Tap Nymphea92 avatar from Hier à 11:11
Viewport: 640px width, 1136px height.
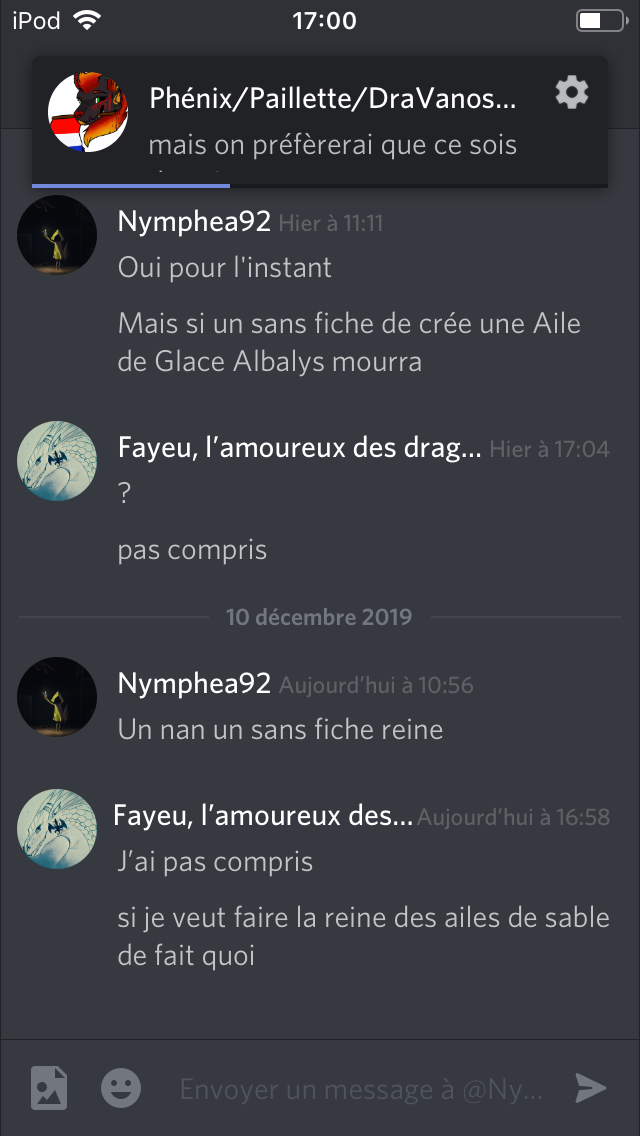(57, 235)
